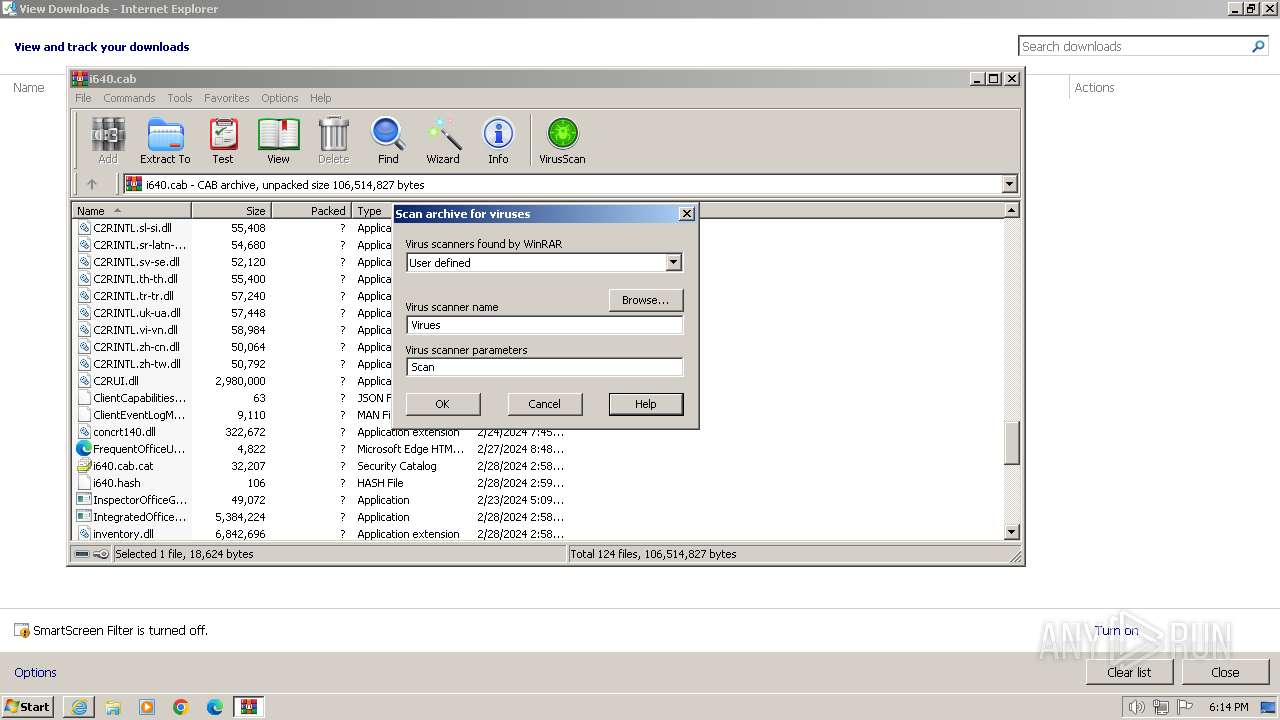Click the Info toolbar icon
Viewport: 1280px width, 720px height.
click(x=498, y=140)
